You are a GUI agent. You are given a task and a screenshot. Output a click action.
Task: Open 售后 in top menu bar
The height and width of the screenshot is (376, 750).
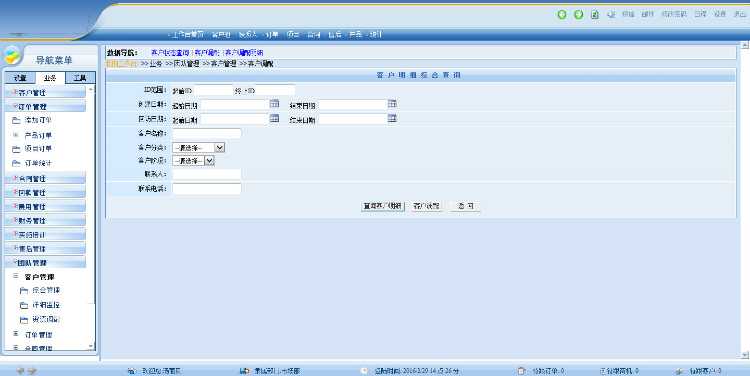click(335, 34)
